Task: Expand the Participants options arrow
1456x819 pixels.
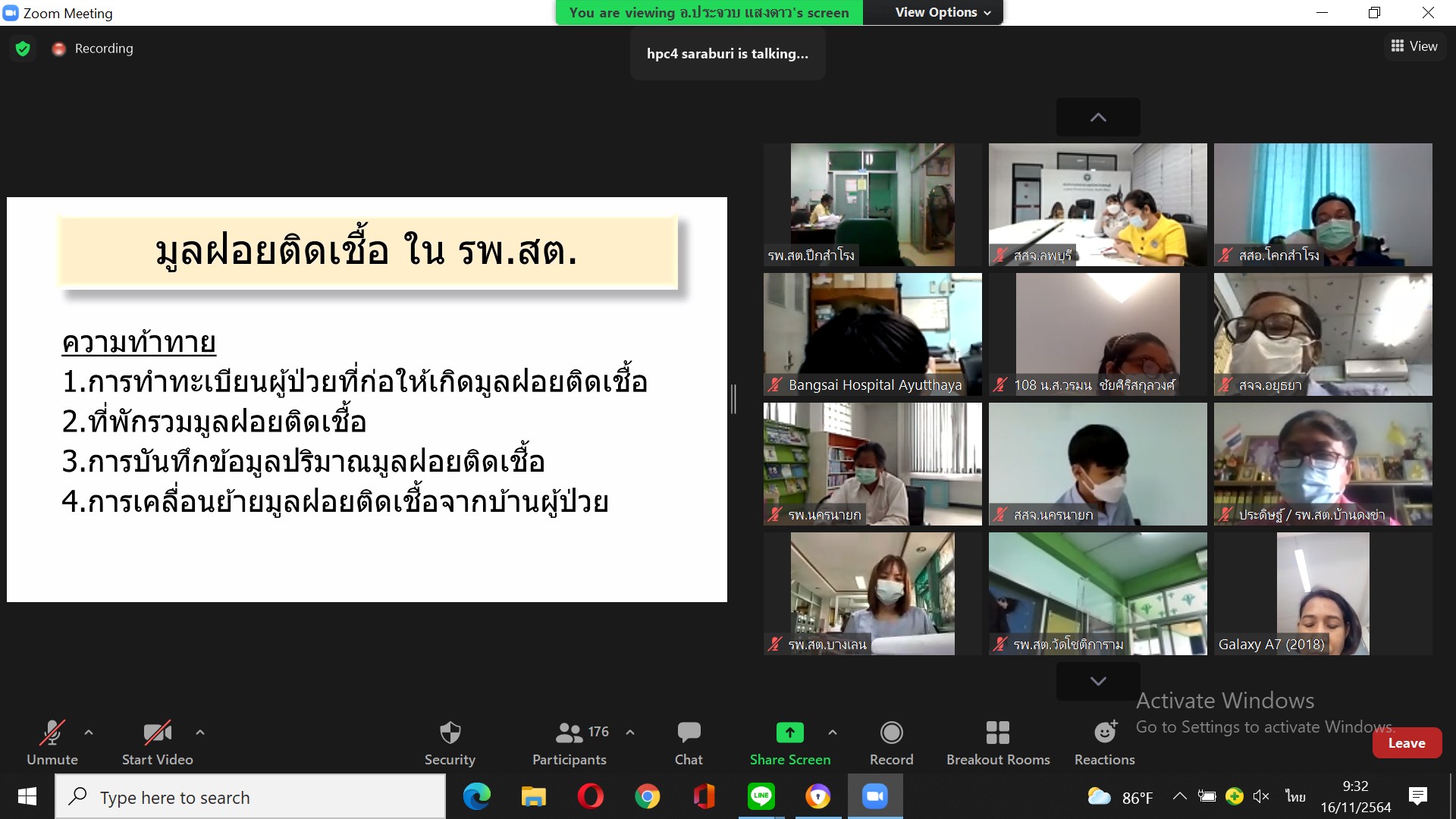Action: click(630, 733)
